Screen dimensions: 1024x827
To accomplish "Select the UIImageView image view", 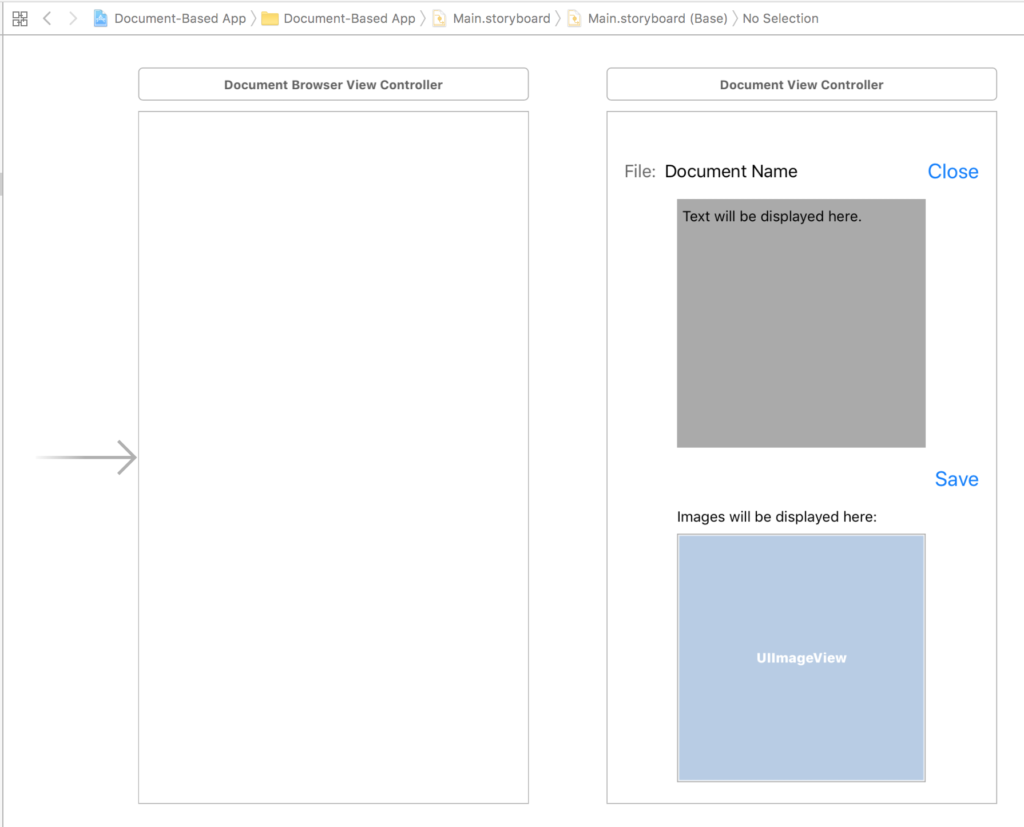I will 801,657.
